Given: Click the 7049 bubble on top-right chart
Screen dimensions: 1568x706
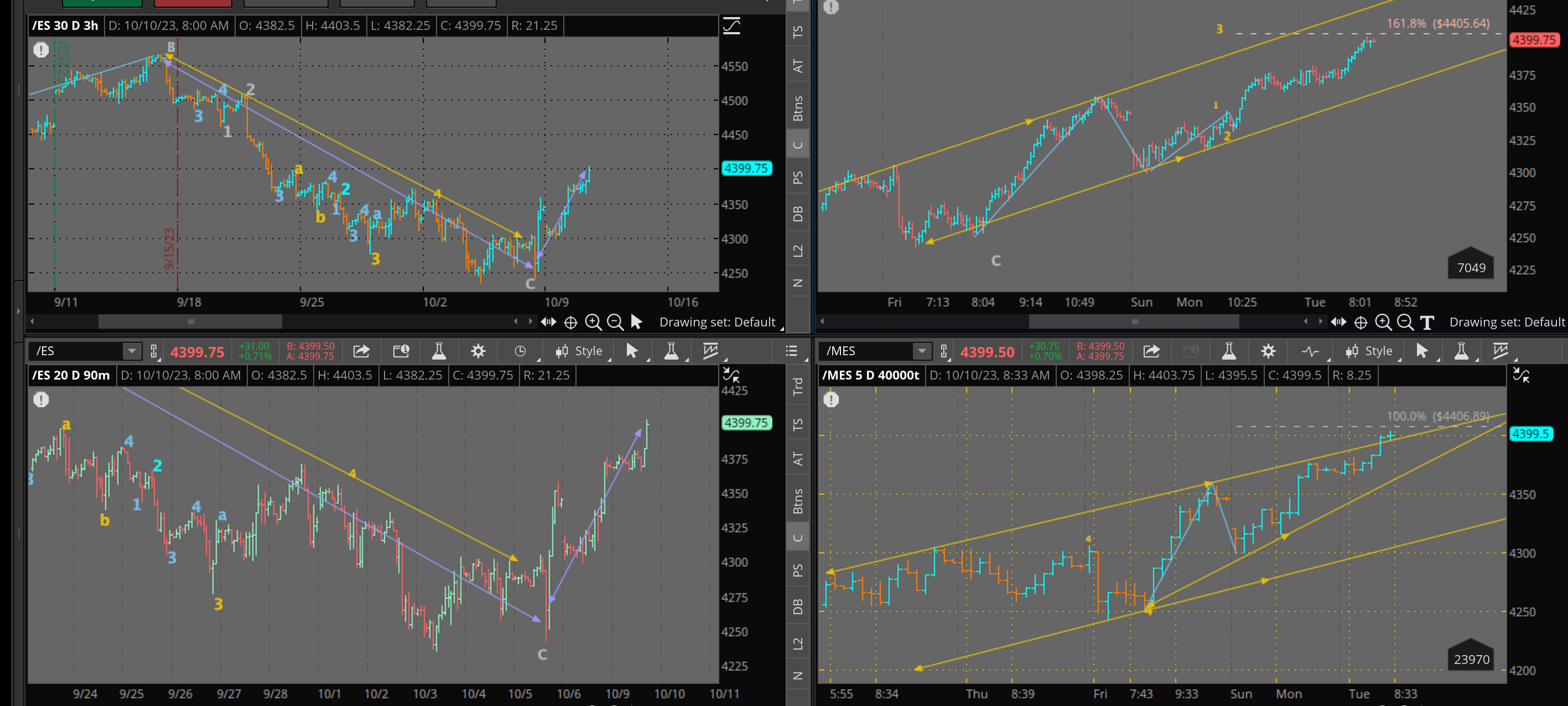Looking at the screenshot, I should [x=1471, y=264].
